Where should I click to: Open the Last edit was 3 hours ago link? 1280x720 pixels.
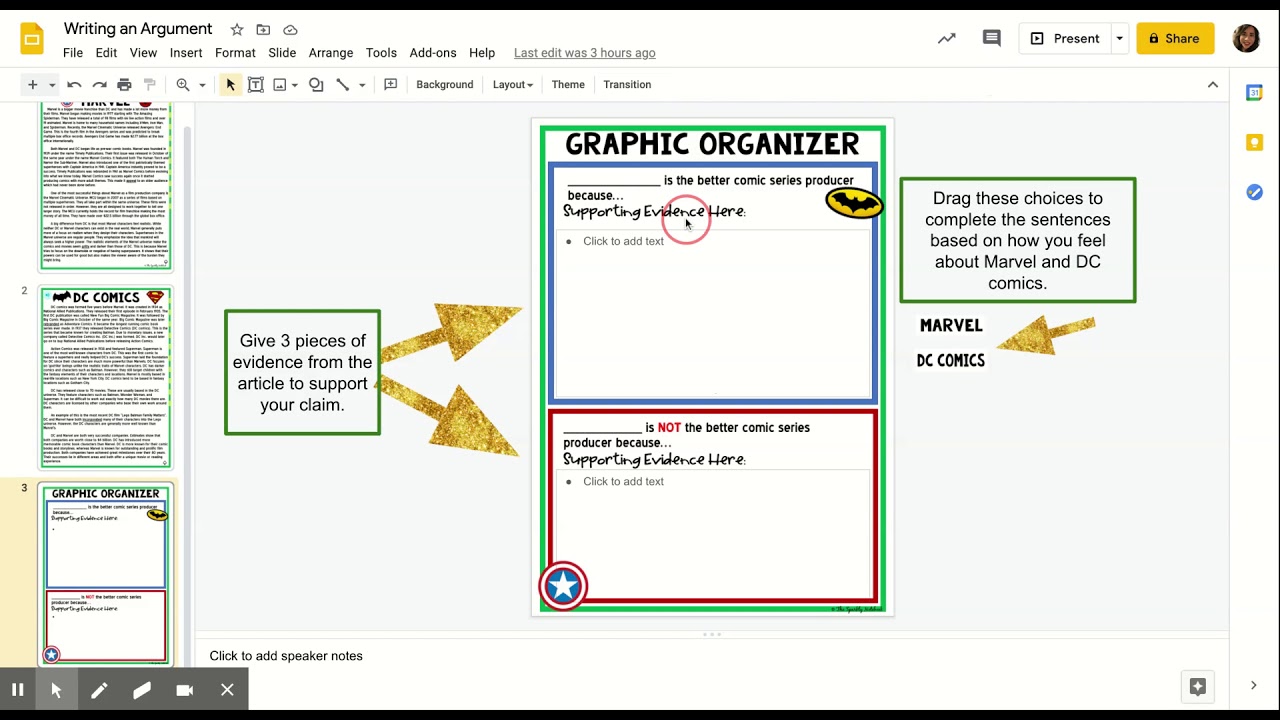(x=585, y=53)
